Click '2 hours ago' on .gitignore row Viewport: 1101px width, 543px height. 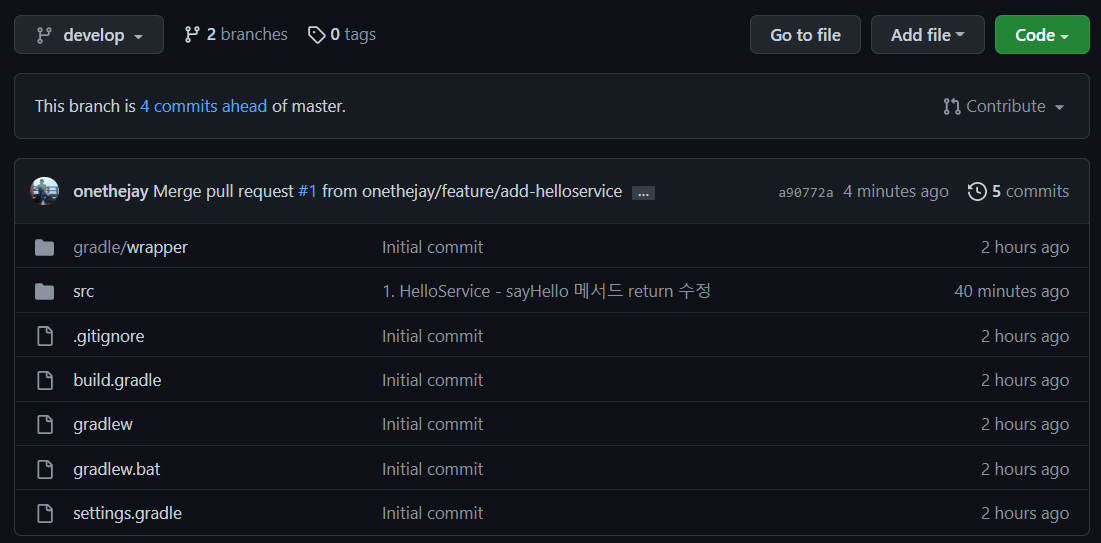tap(1024, 336)
